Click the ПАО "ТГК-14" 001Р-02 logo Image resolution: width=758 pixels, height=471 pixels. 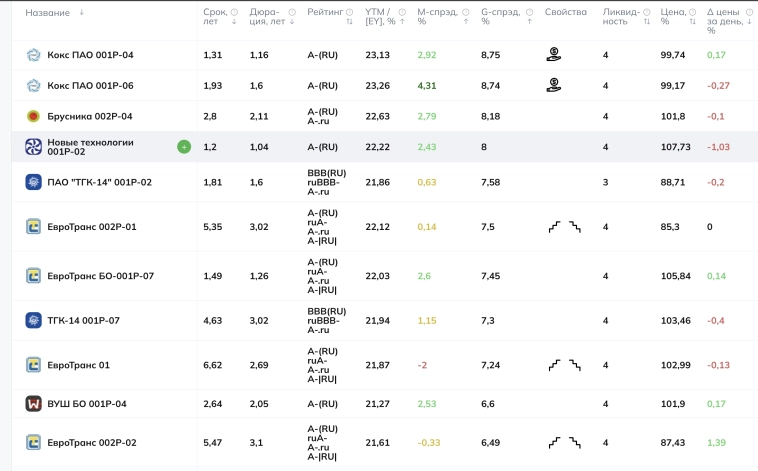point(33,182)
